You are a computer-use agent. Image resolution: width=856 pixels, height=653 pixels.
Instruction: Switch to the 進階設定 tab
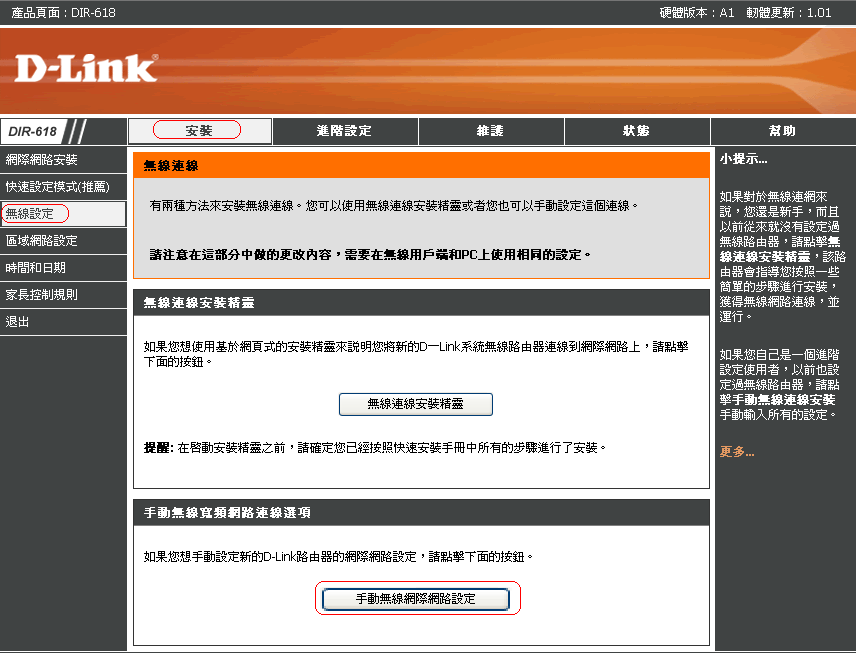345,131
